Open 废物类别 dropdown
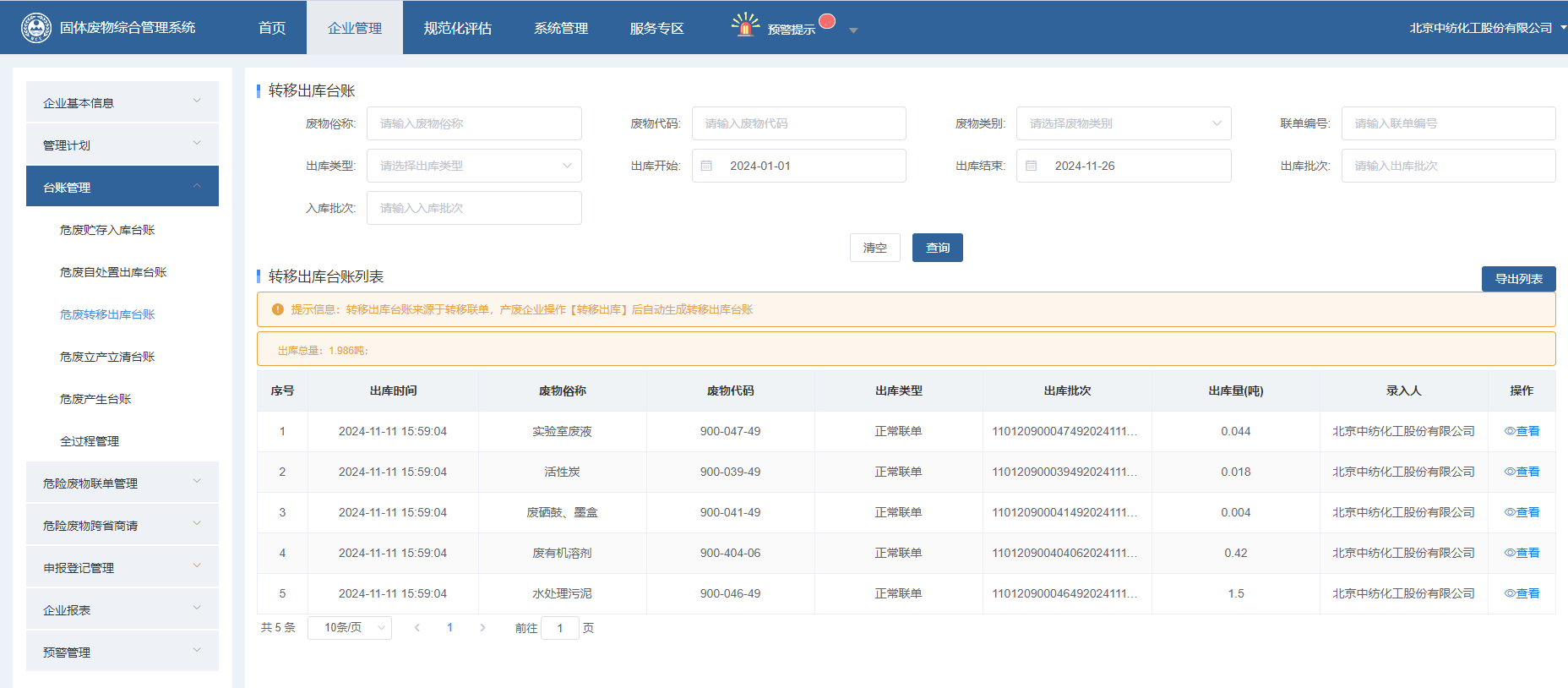Viewport: 1568px width, 688px height. point(1124,123)
